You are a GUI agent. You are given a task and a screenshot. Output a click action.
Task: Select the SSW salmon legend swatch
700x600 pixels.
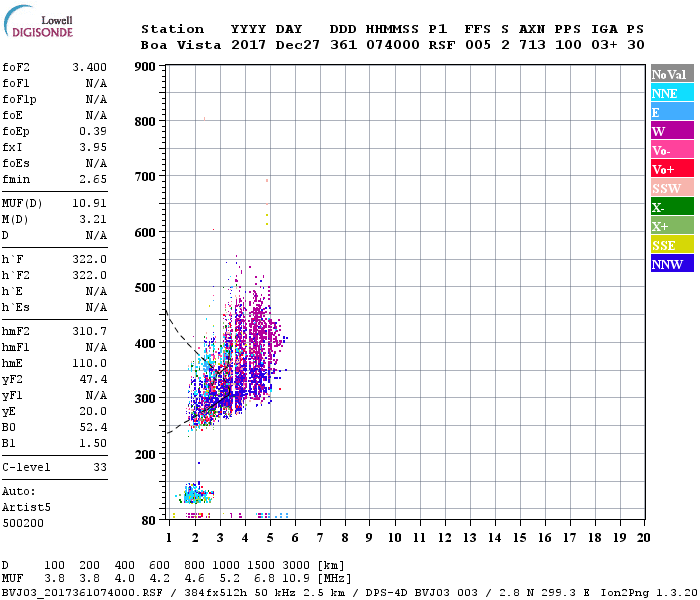point(672,188)
